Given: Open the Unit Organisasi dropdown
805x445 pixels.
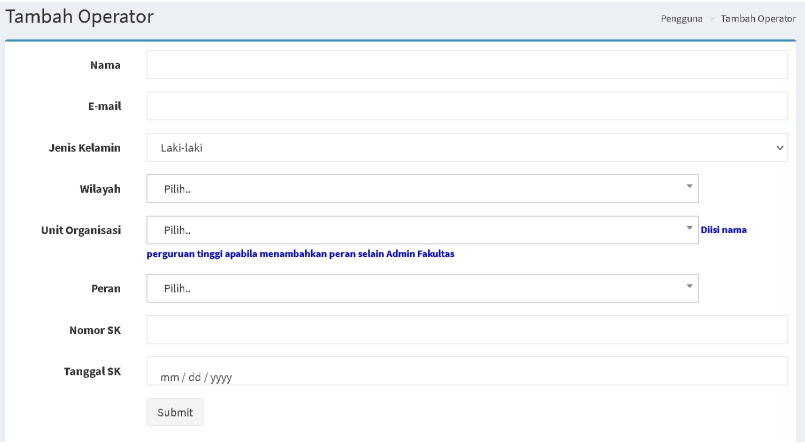Looking at the screenshot, I should tap(422, 230).
